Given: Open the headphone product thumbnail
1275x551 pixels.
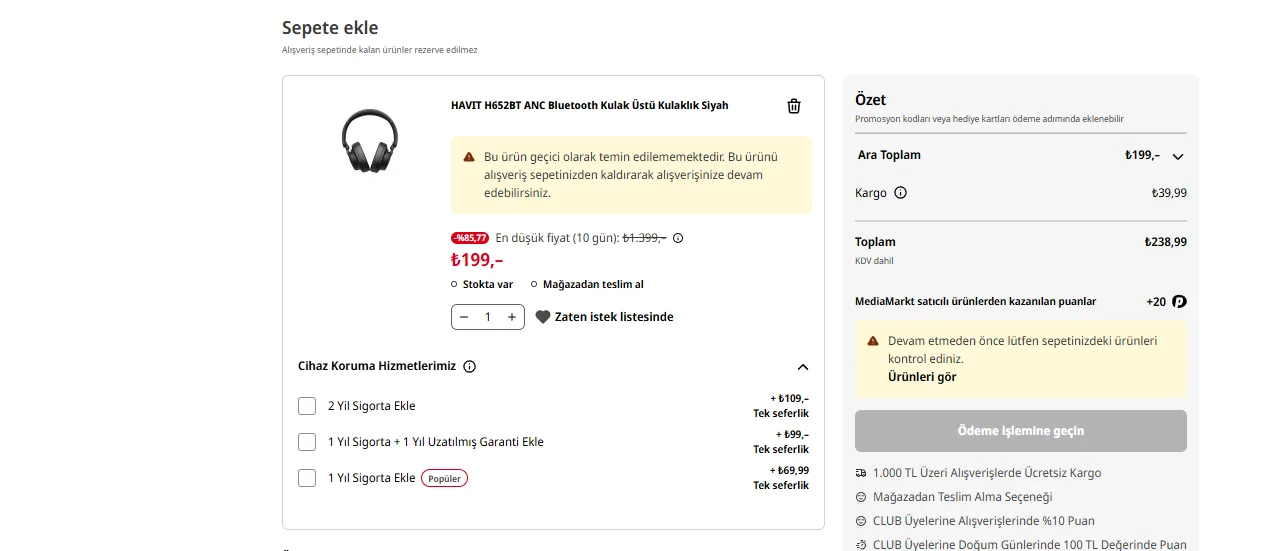Looking at the screenshot, I should pyautogui.click(x=370, y=140).
